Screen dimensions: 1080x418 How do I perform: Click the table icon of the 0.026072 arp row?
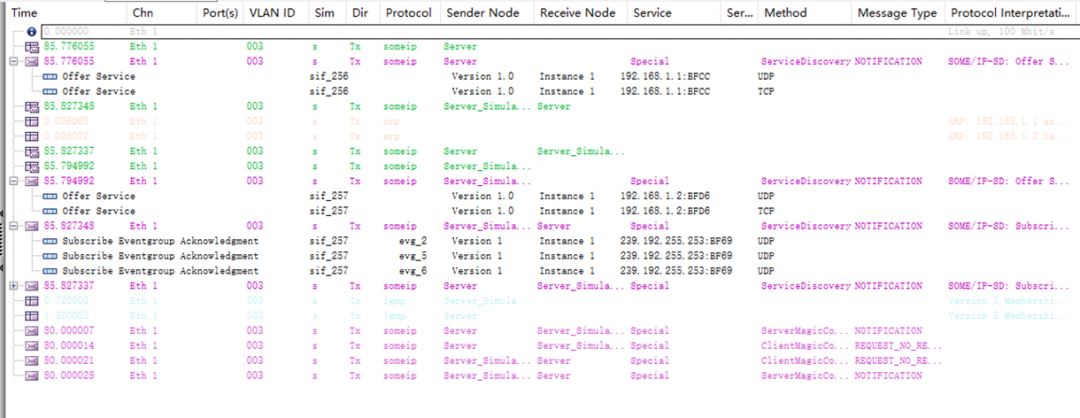[x=32, y=136]
